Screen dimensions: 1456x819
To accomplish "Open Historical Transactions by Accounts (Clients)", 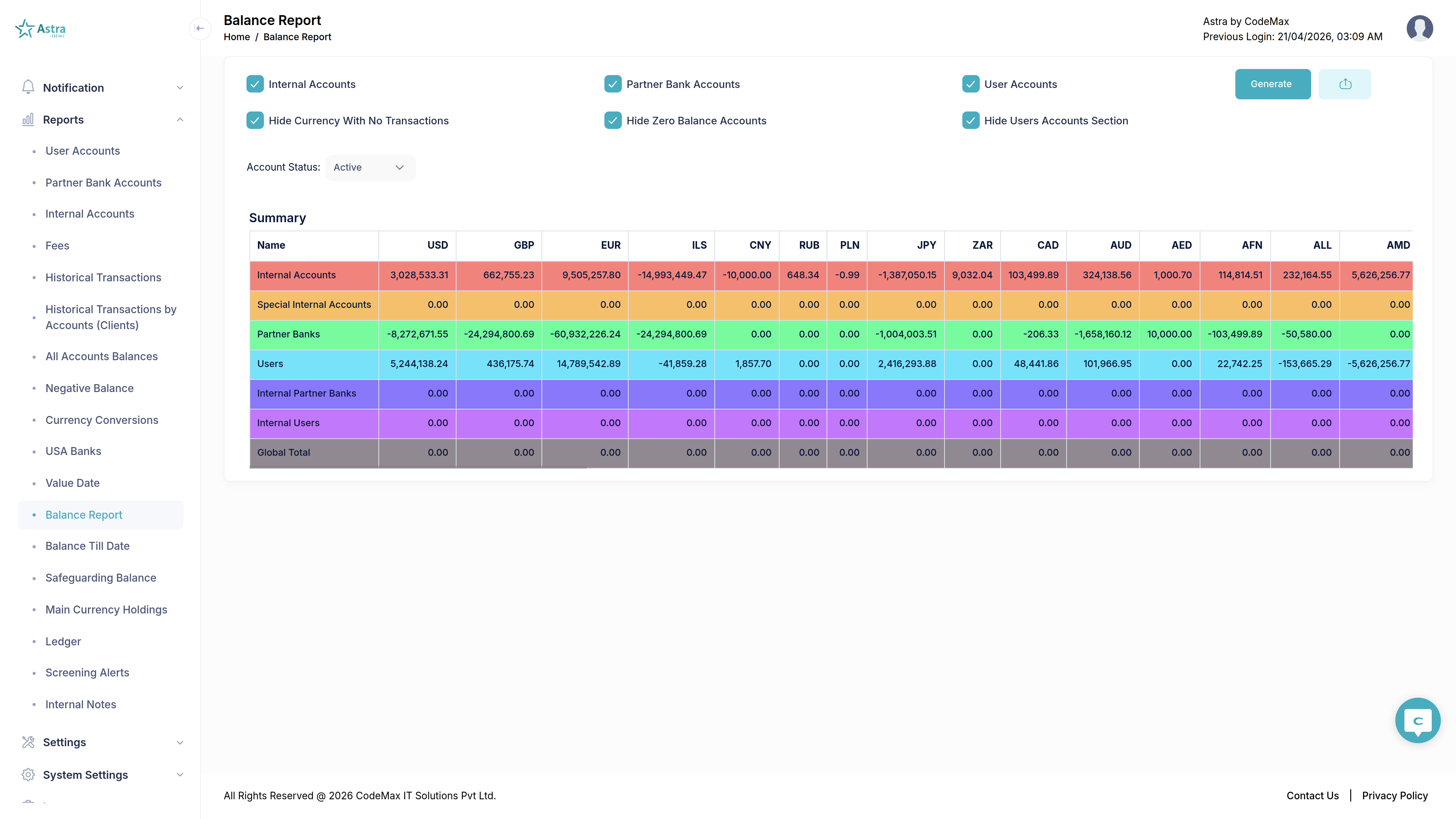I will pos(111,317).
